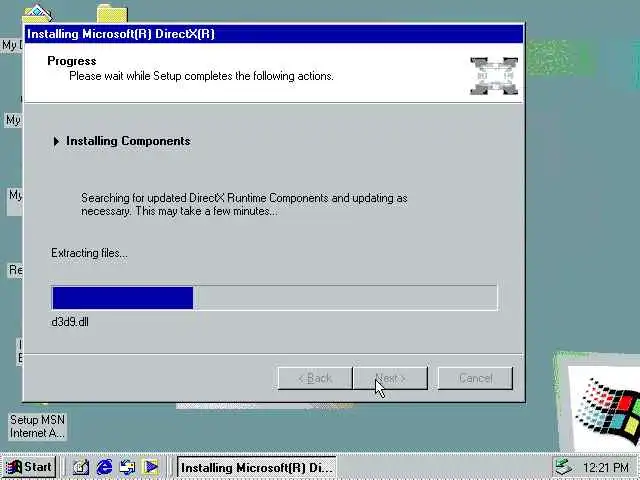Click the 12:21 PM clock
The image size is (640, 480).
click(606, 467)
